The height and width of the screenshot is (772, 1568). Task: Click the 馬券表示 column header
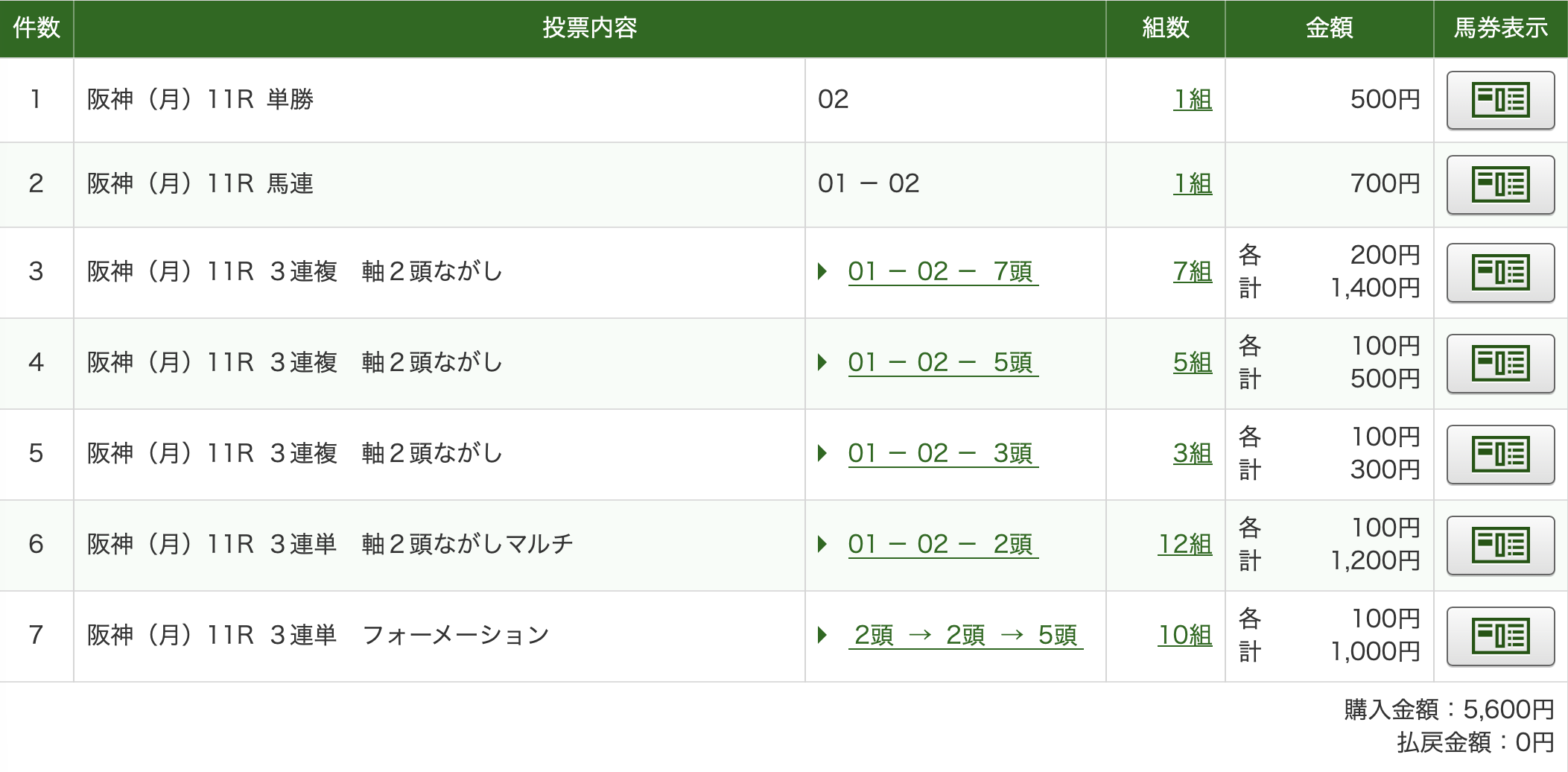tap(1501, 28)
